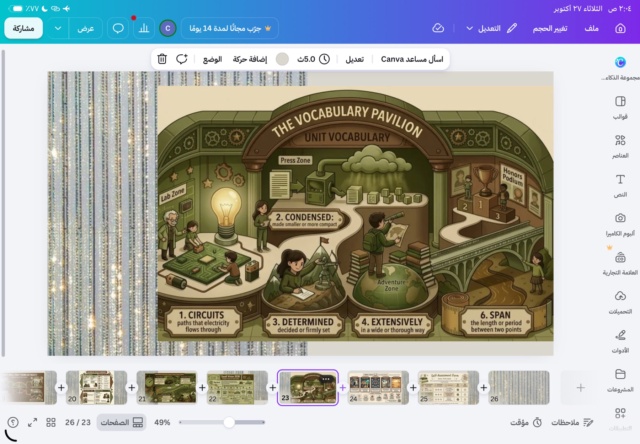Open المشروعات (Projects) sidebar panel

(620, 380)
